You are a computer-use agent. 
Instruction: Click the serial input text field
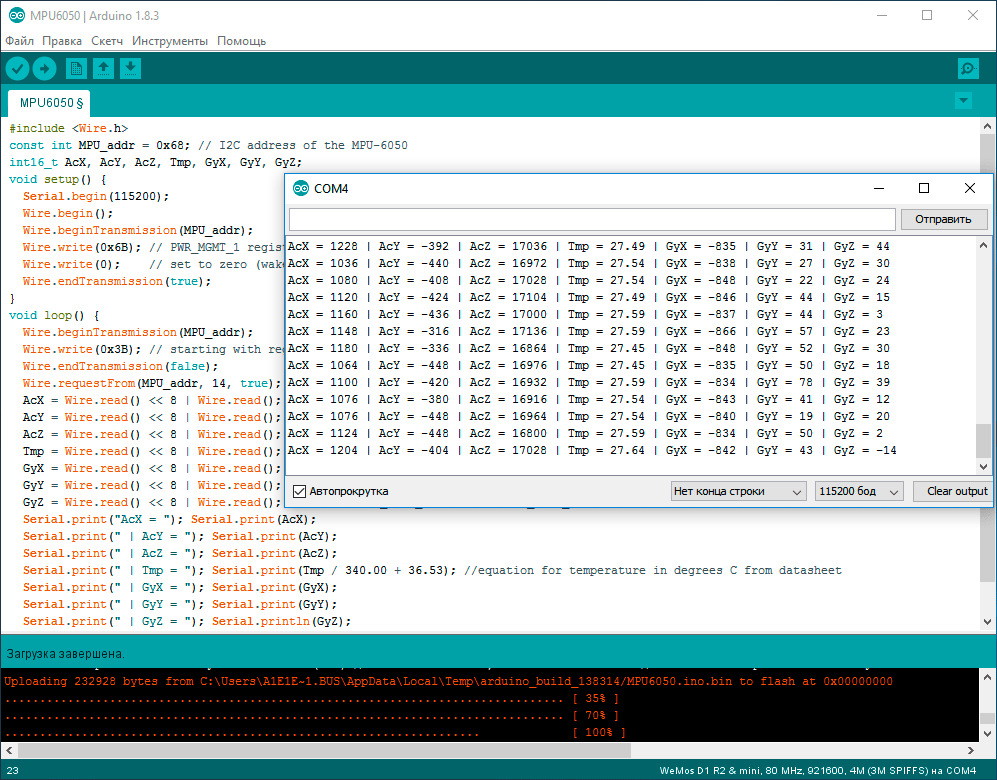pos(592,219)
